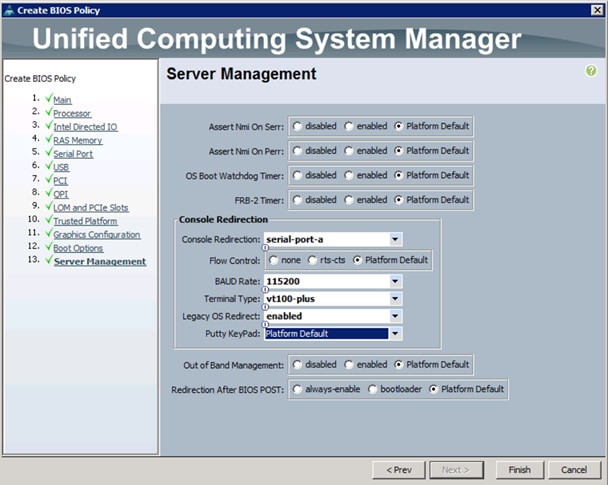Open the help question-mark icon
Viewport: 608px width, 485px height.
pos(591,71)
